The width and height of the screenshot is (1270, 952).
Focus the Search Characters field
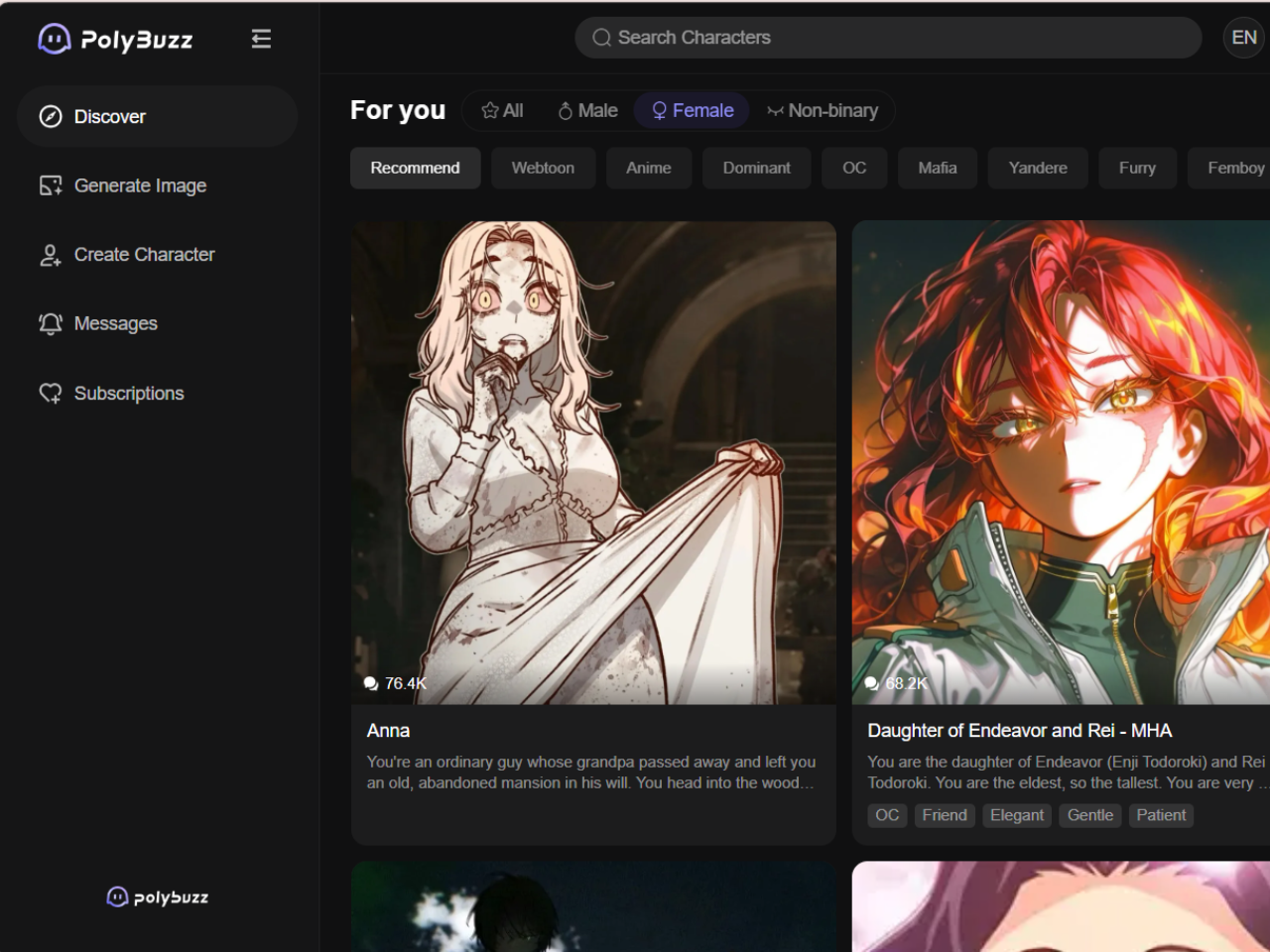coord(888,38)
